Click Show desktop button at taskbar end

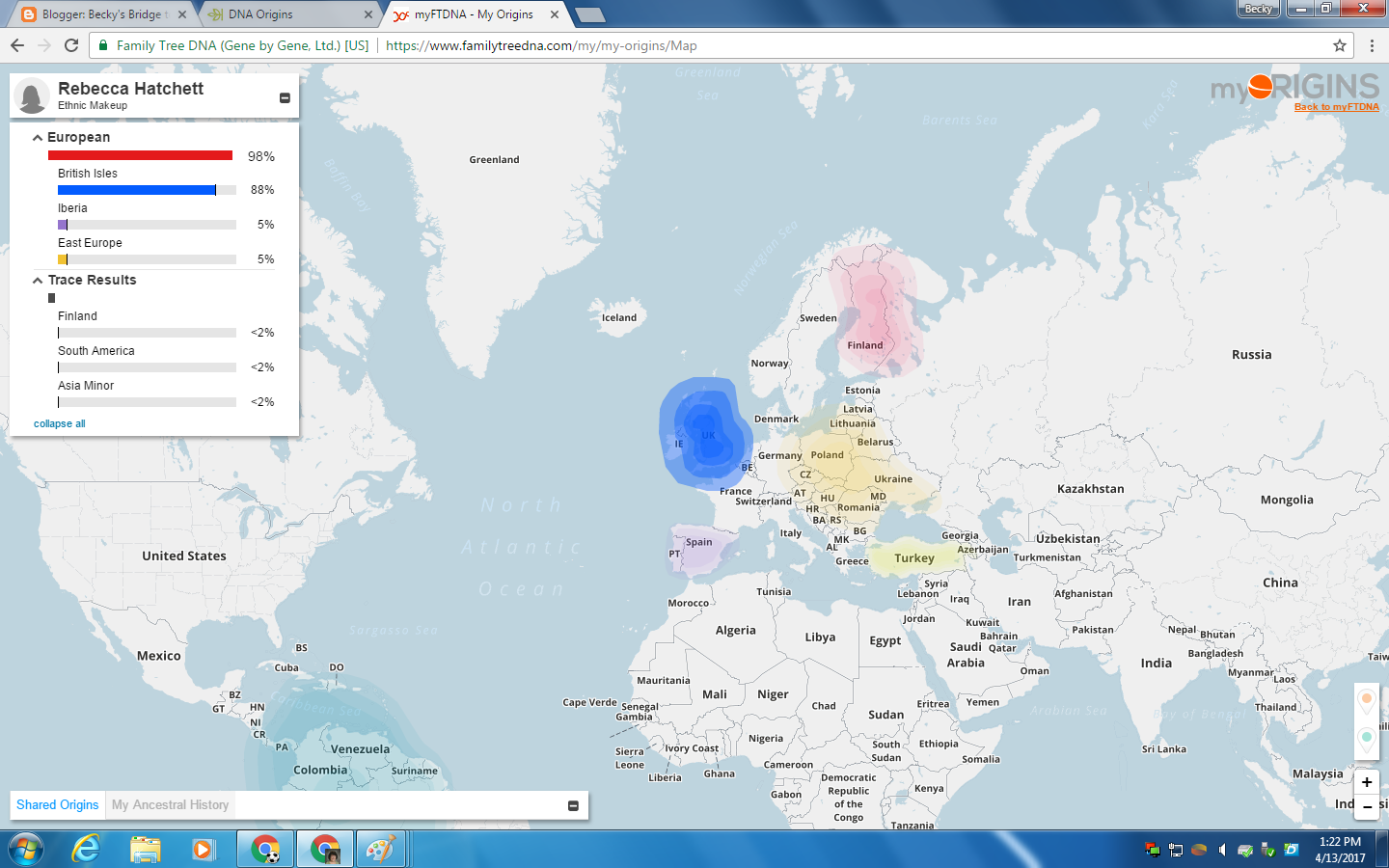click(1382, 850)
